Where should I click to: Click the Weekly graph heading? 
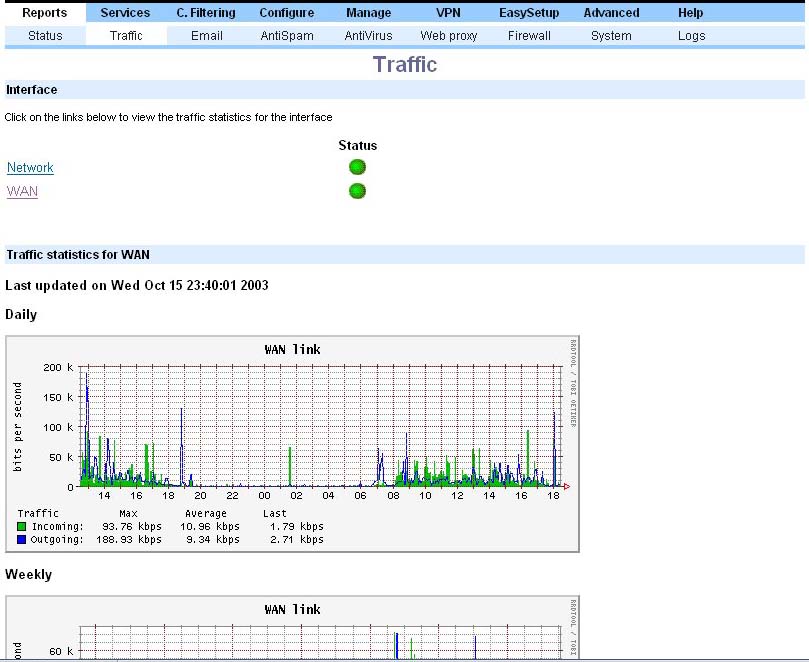(x=28, y=575)
